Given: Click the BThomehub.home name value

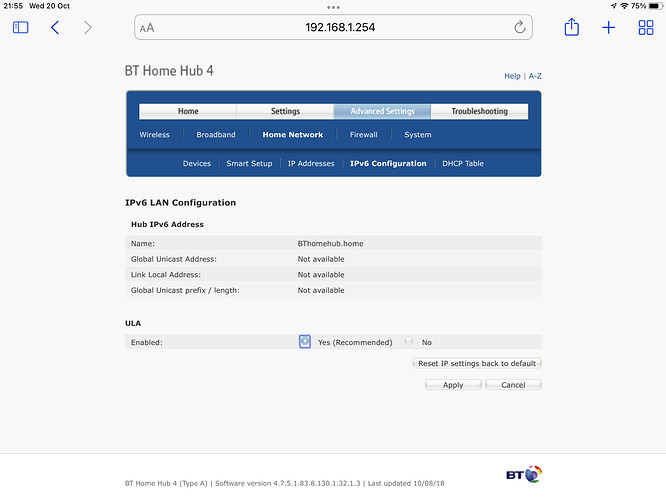Looking at the screenshot, I should [x=330, y=244].
